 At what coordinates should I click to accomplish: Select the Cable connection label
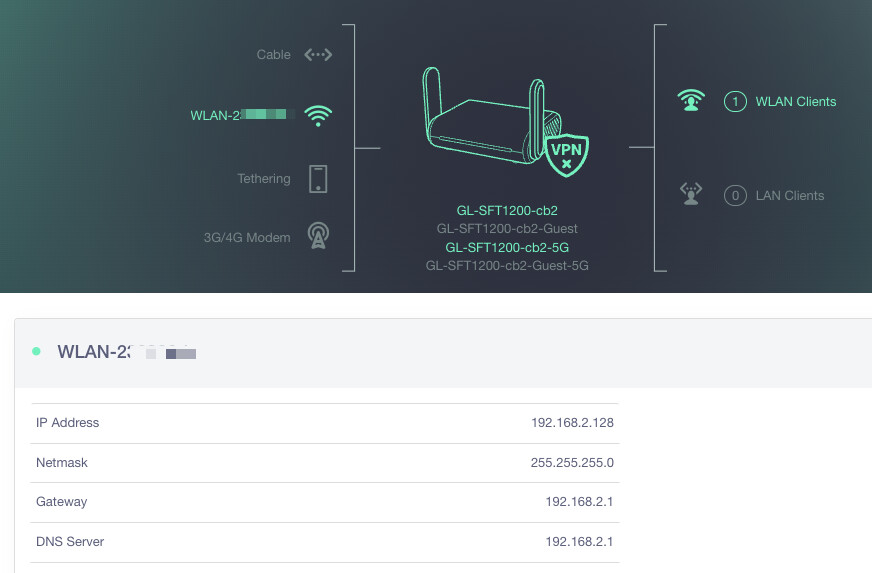coord(273,55)
